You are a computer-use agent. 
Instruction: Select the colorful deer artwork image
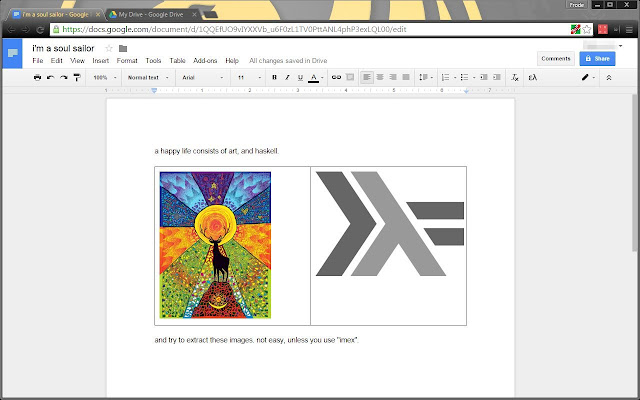215,245
